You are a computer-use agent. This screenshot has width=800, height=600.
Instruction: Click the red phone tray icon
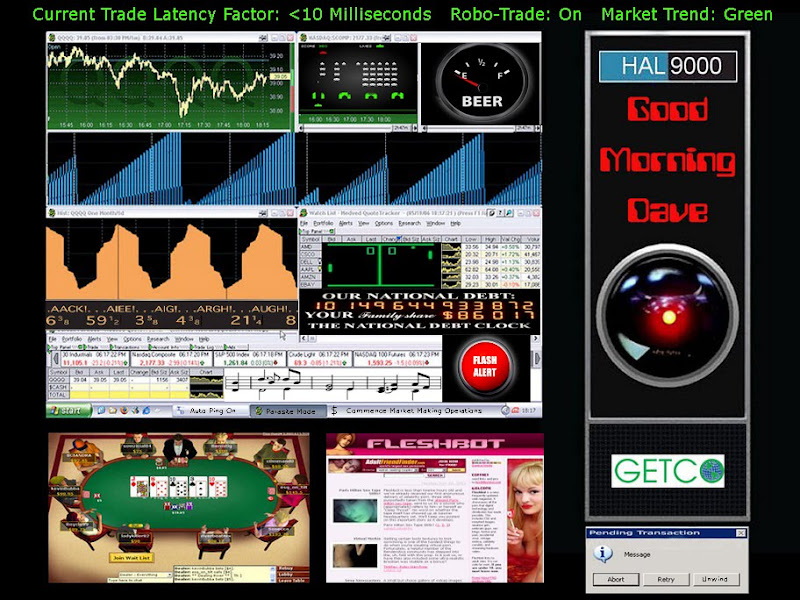click(x=515, y=410)
